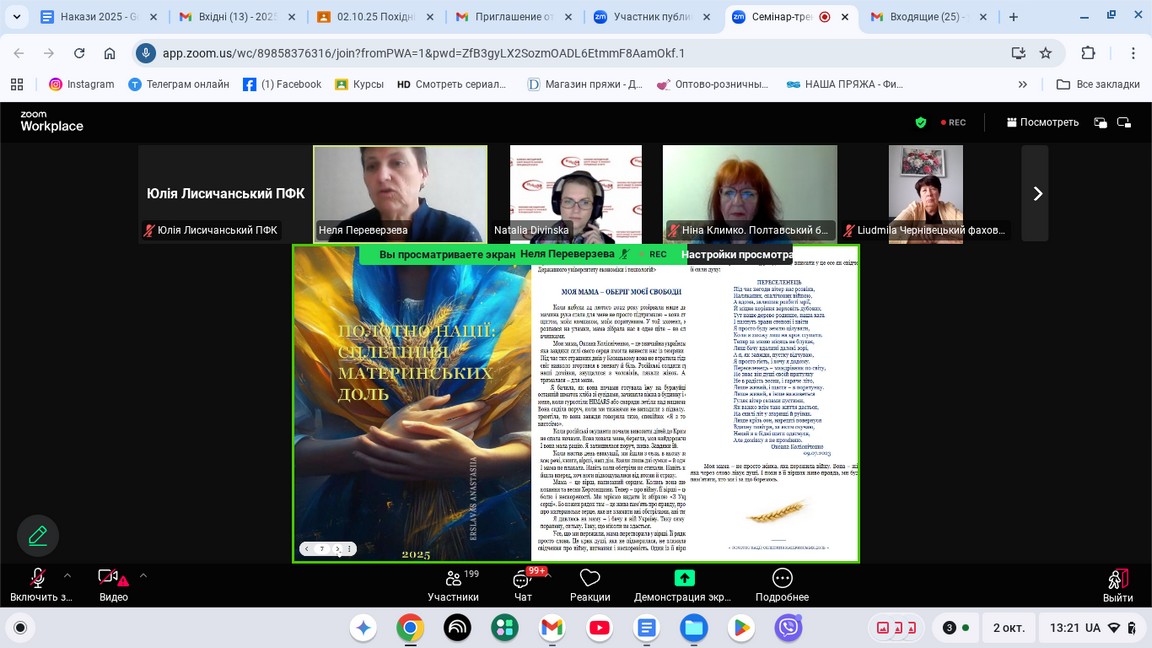Screen dimensions: 1152x648
Task: Bookmark this page with star icon
Action: (1046, 53)
